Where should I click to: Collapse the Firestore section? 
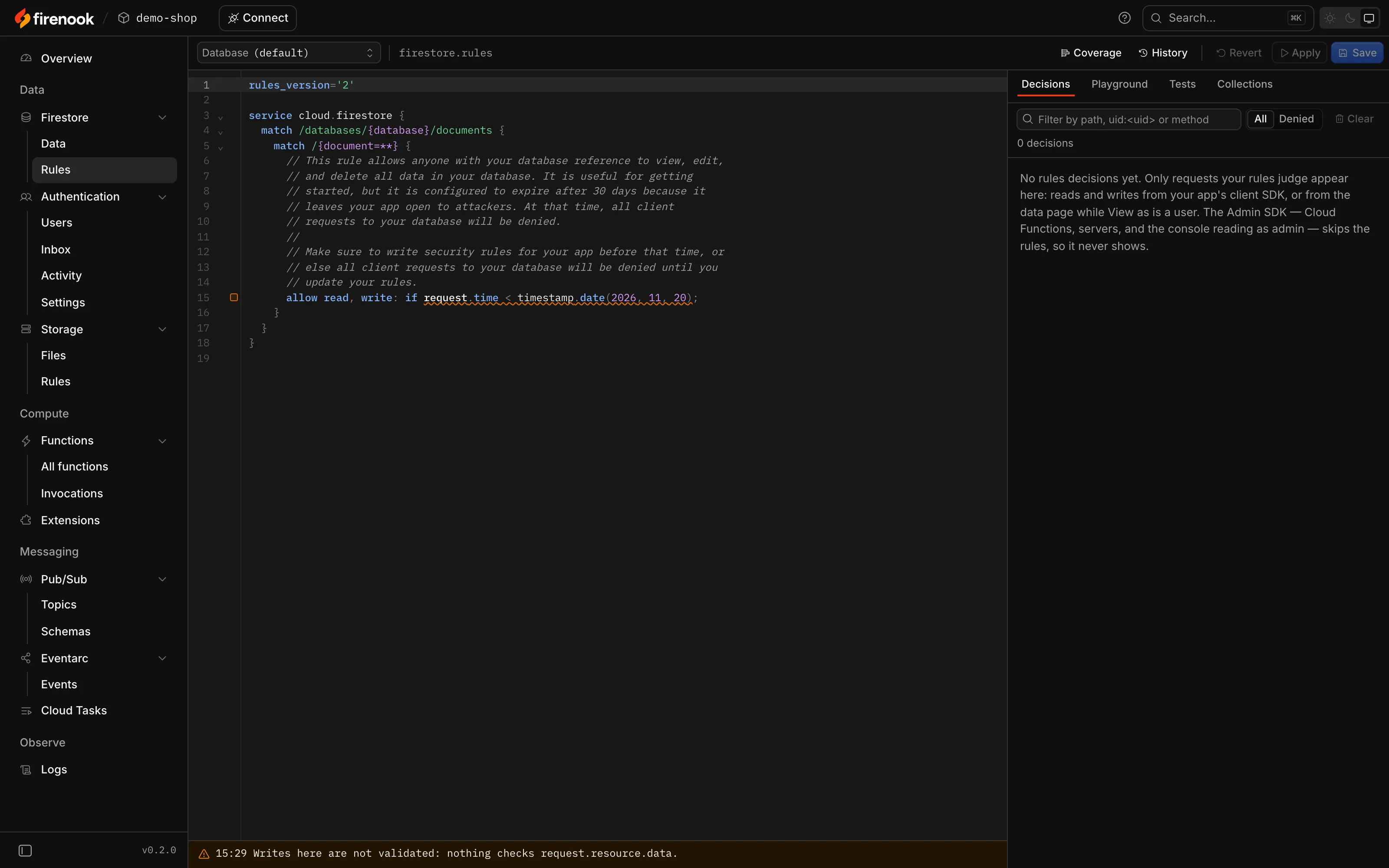point(162,118)
